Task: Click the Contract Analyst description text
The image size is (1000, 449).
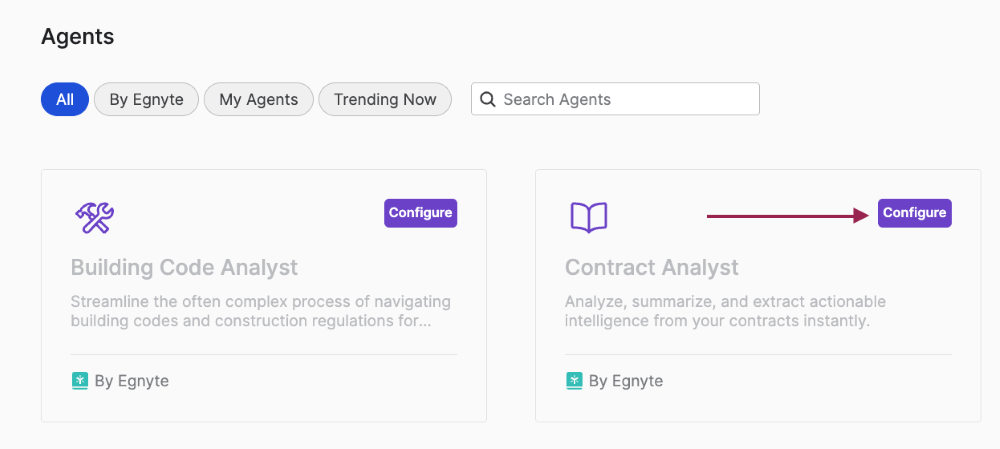Action: (x=724, y=311)
